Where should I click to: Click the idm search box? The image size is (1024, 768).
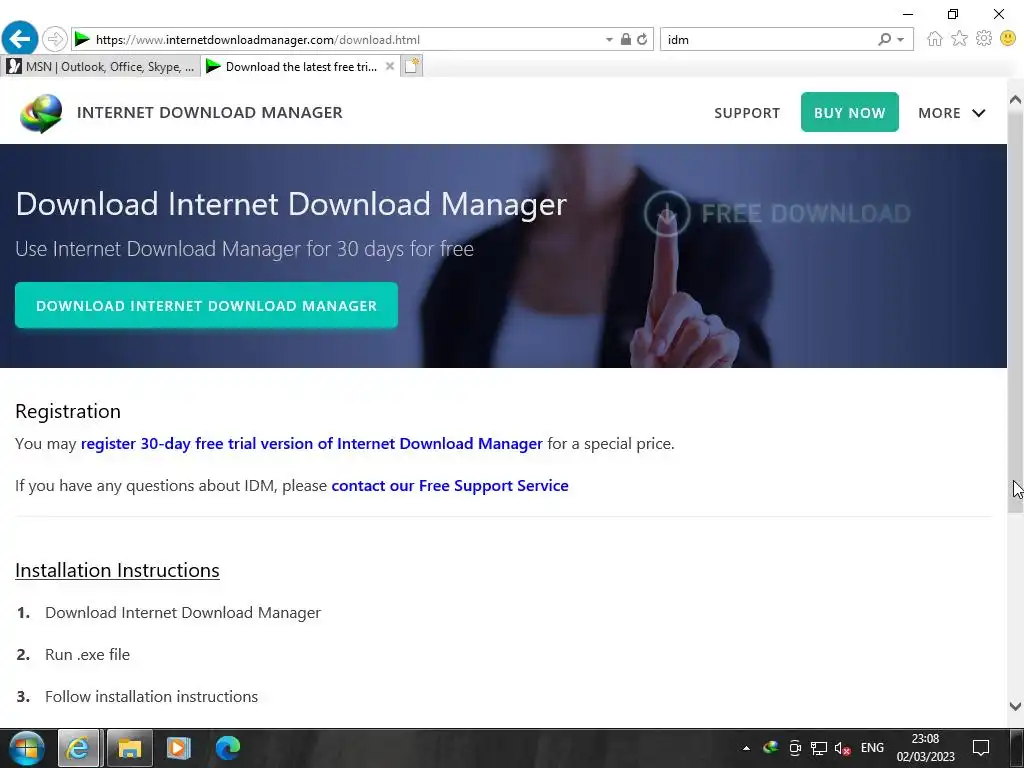769,39
